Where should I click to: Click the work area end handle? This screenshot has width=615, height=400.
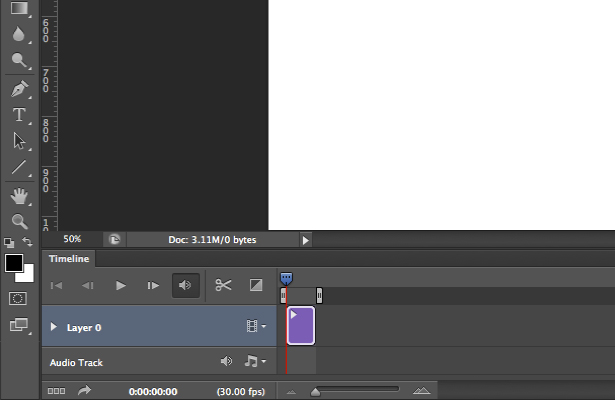coord(319,296)
